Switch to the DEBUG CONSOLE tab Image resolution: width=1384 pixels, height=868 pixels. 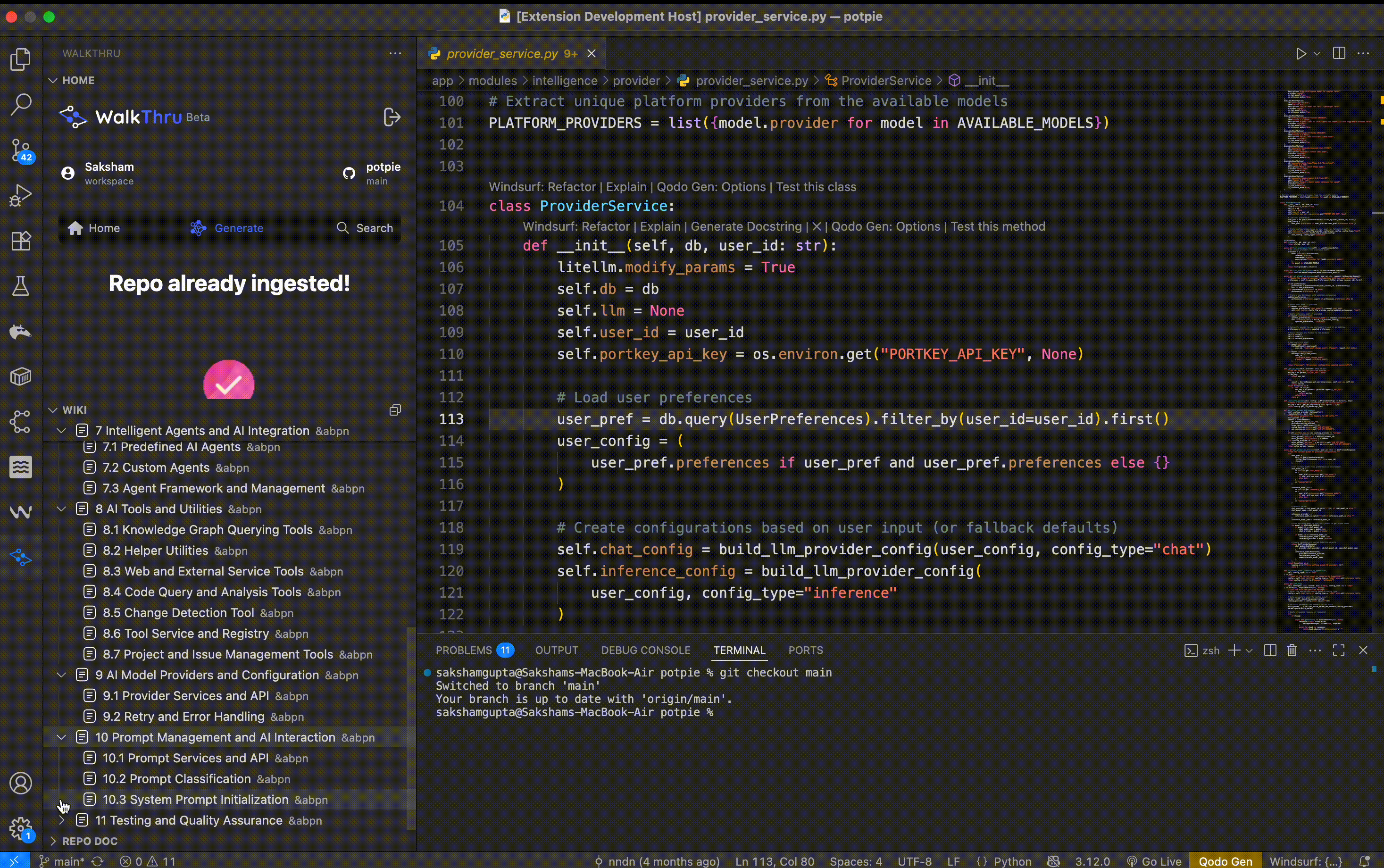pos(646,651)
